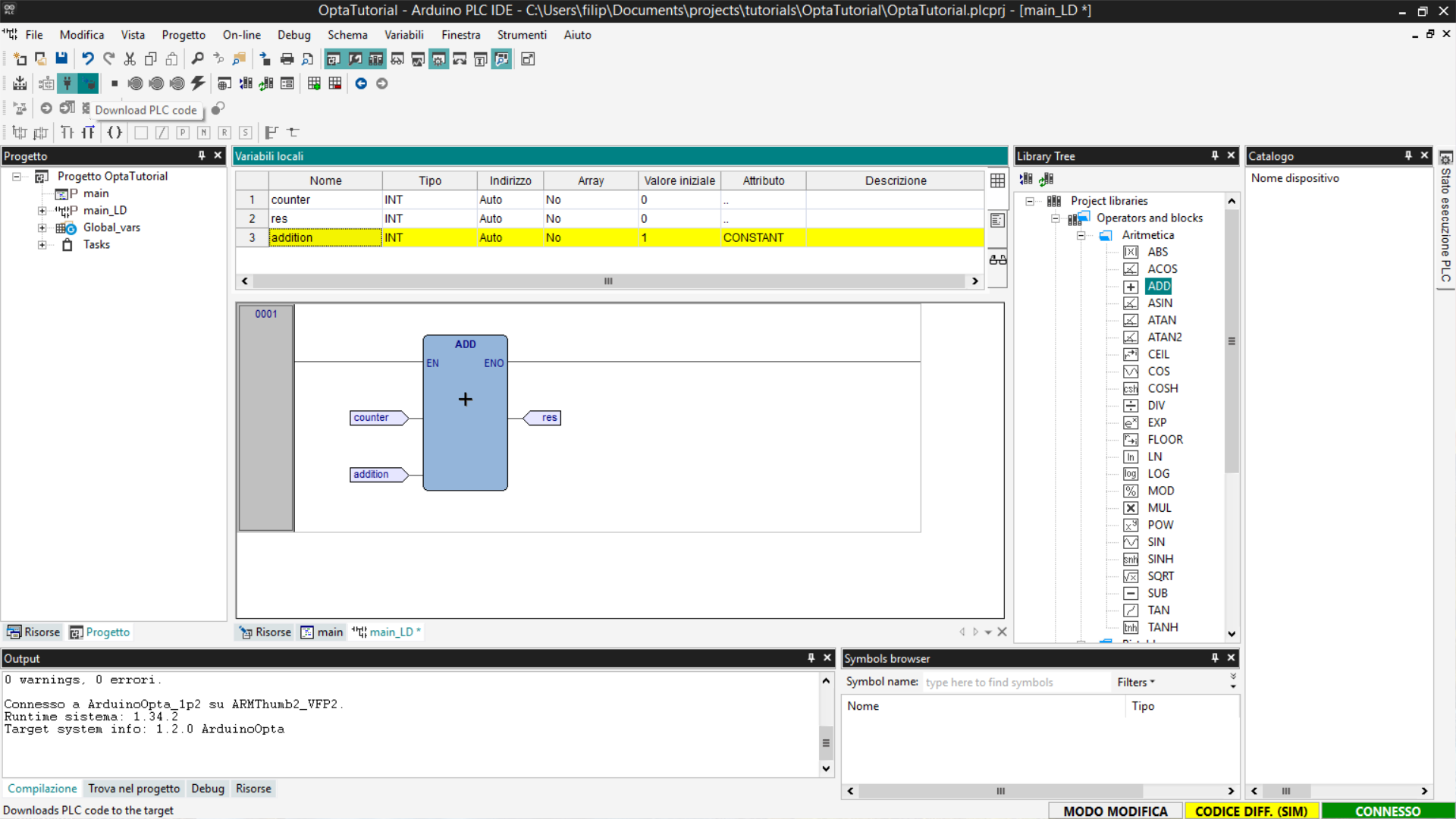Expand the Global_vars tree node
The width and height of the screenshot is (1456, 819).
pyautogui.click(x=42, y=227)
